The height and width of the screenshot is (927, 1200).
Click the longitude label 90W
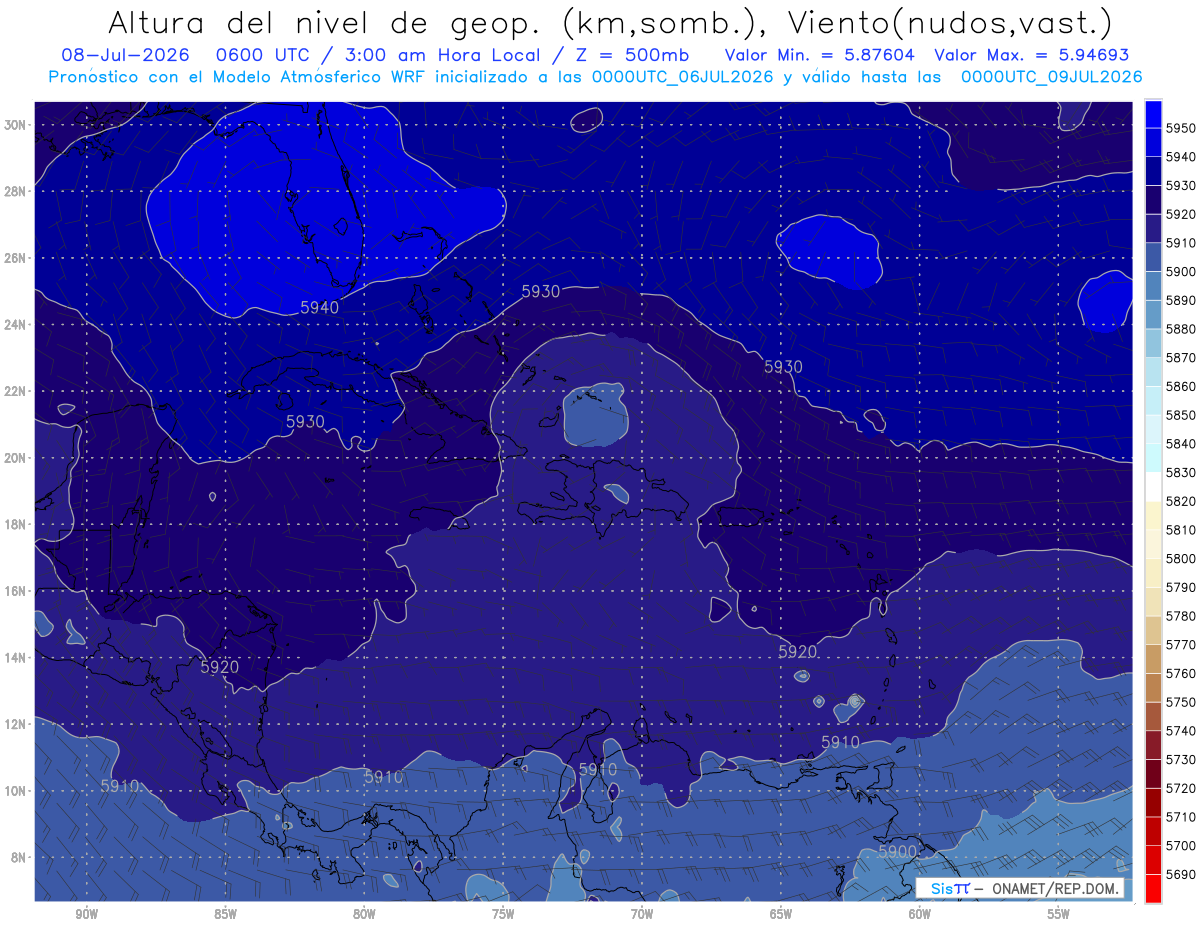click(x=86, y=914)
